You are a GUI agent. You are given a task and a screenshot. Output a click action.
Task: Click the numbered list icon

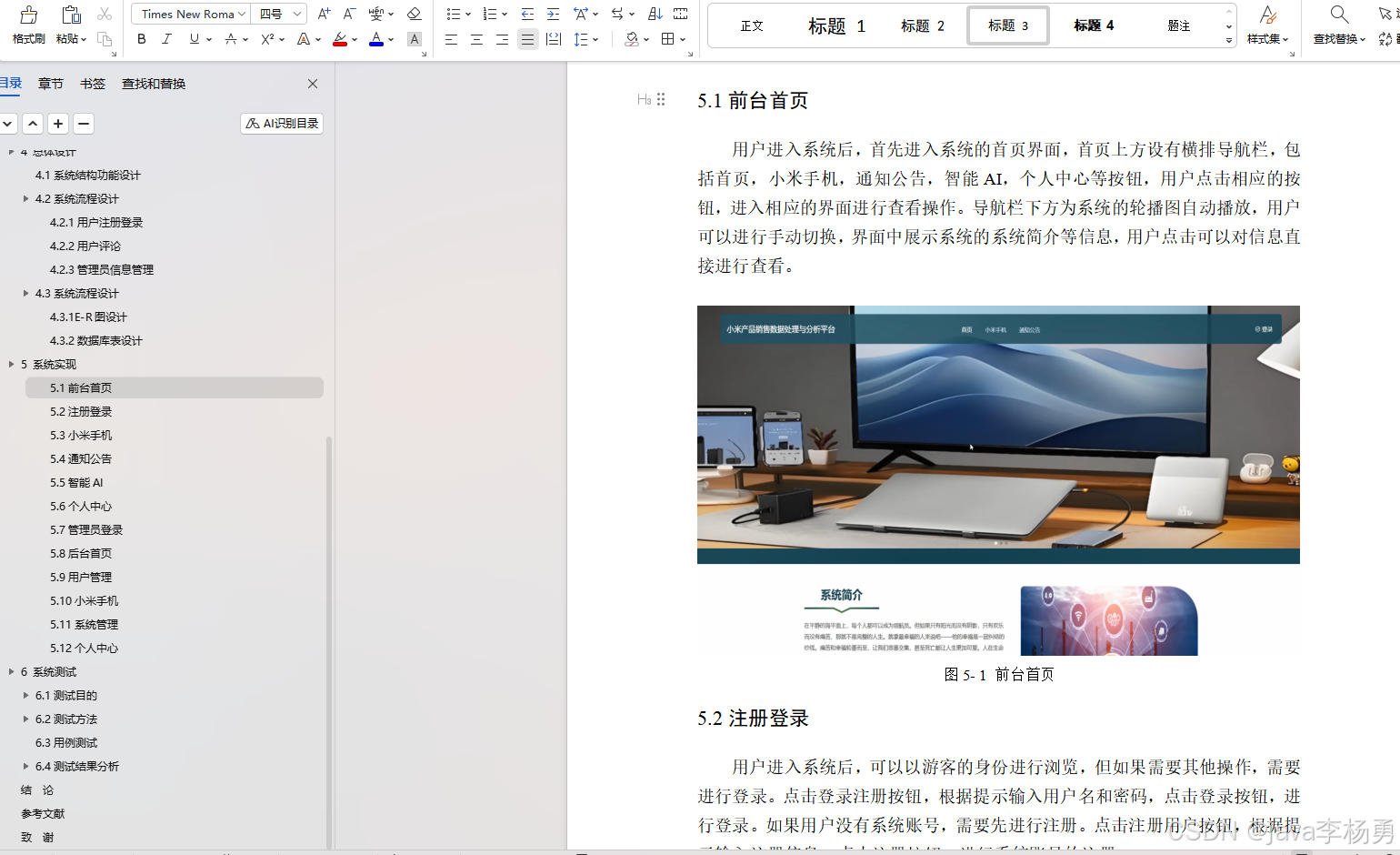pos(489,14)
